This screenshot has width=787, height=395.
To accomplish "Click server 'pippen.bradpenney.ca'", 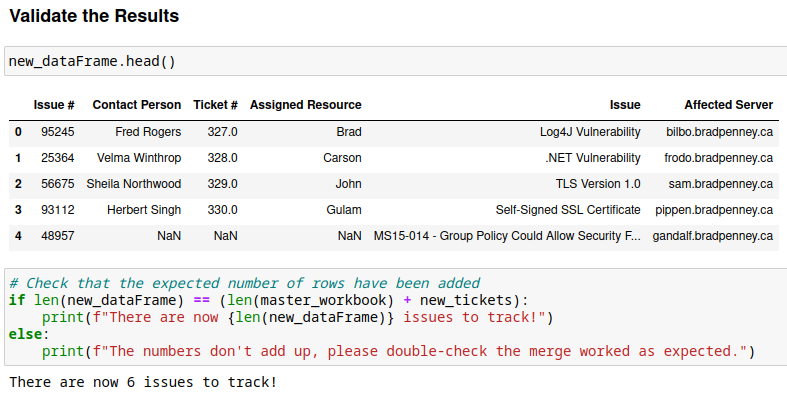I will (714, 210).
